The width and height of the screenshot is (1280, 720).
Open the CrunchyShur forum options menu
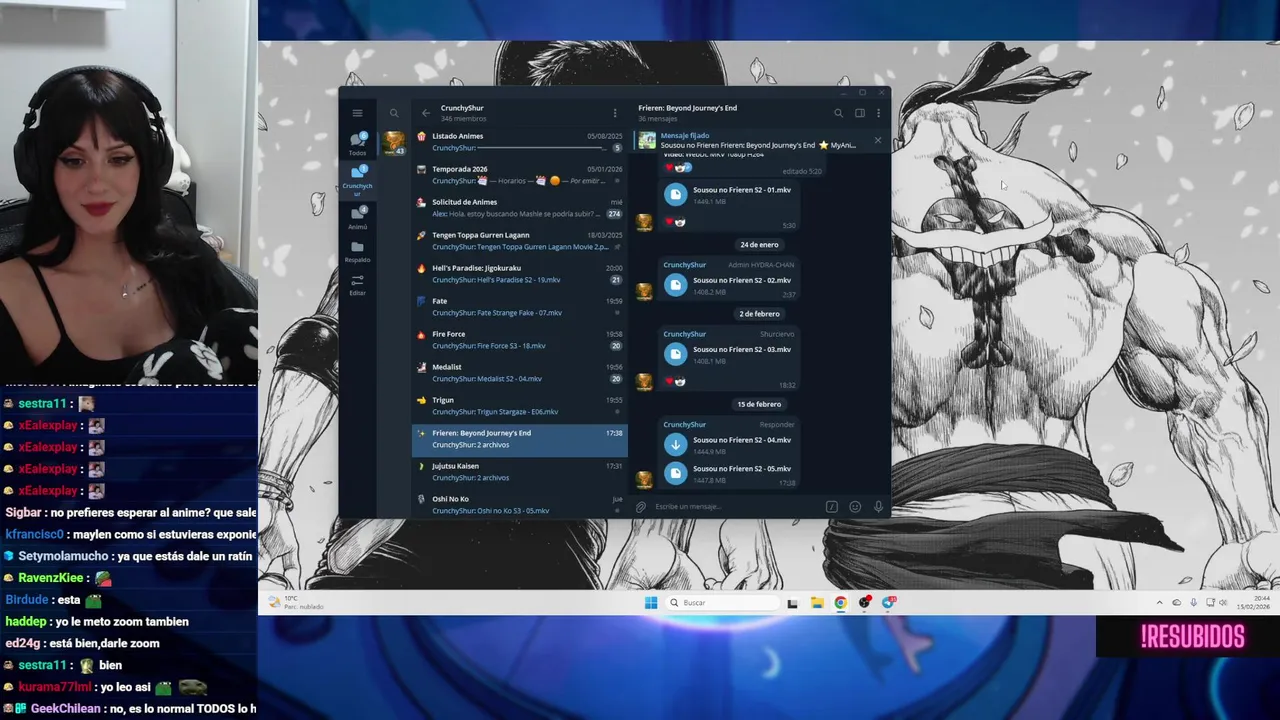pyautogui.click(x=615, y=113)
